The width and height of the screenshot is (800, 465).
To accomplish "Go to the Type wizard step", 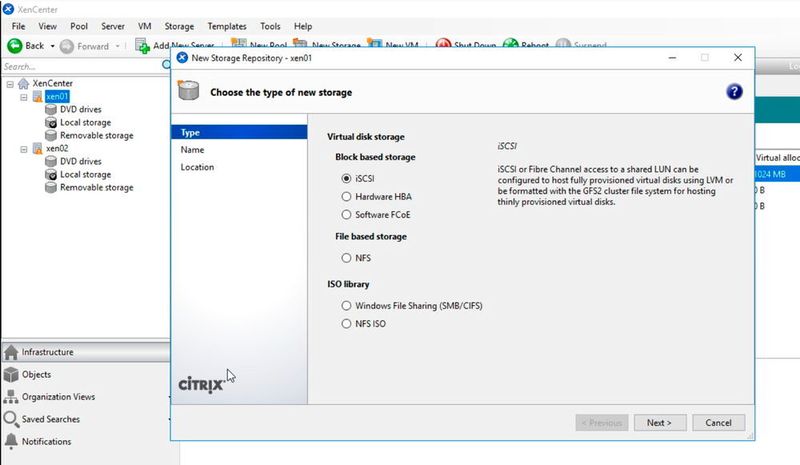I will [x=239, y=132].
